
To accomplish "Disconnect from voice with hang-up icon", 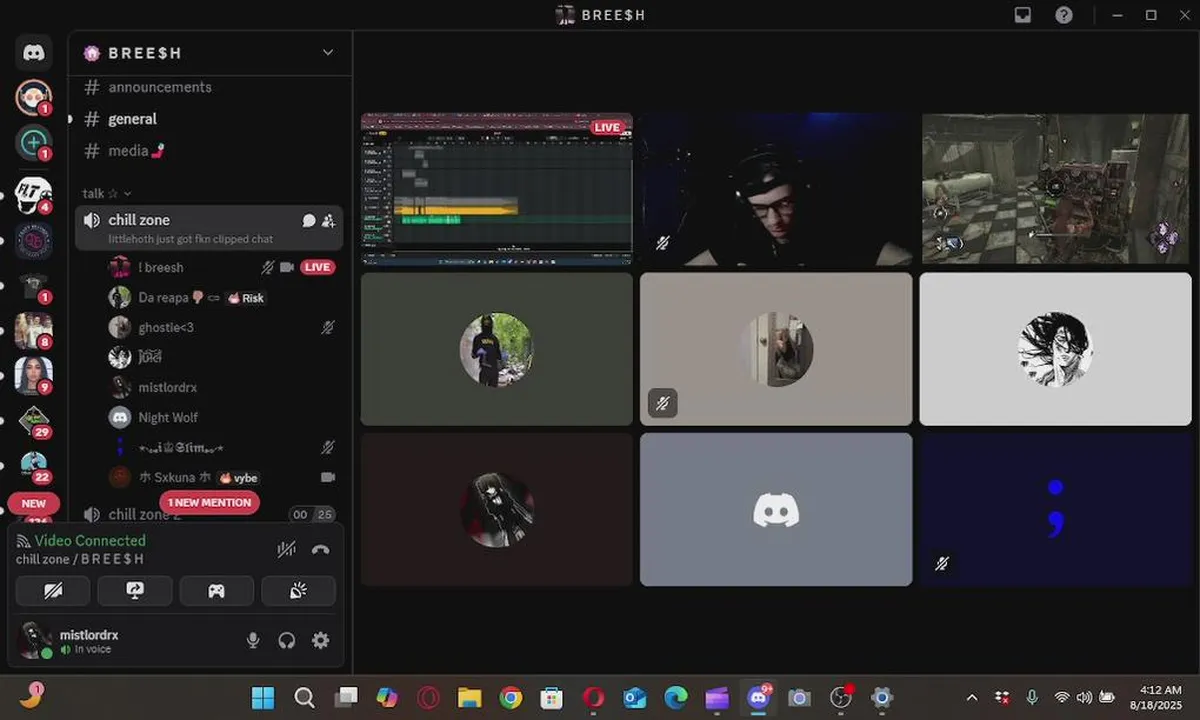I will (x=320, y=549).
